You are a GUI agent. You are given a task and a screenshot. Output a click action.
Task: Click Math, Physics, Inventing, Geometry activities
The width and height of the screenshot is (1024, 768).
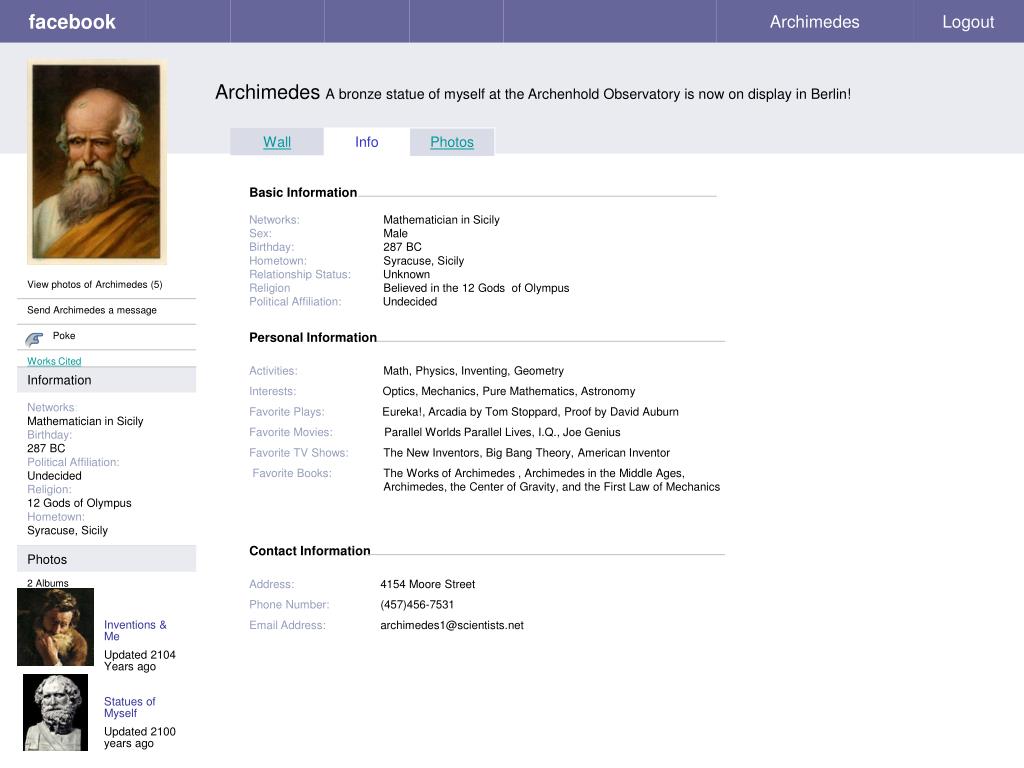tap(473, 371)
